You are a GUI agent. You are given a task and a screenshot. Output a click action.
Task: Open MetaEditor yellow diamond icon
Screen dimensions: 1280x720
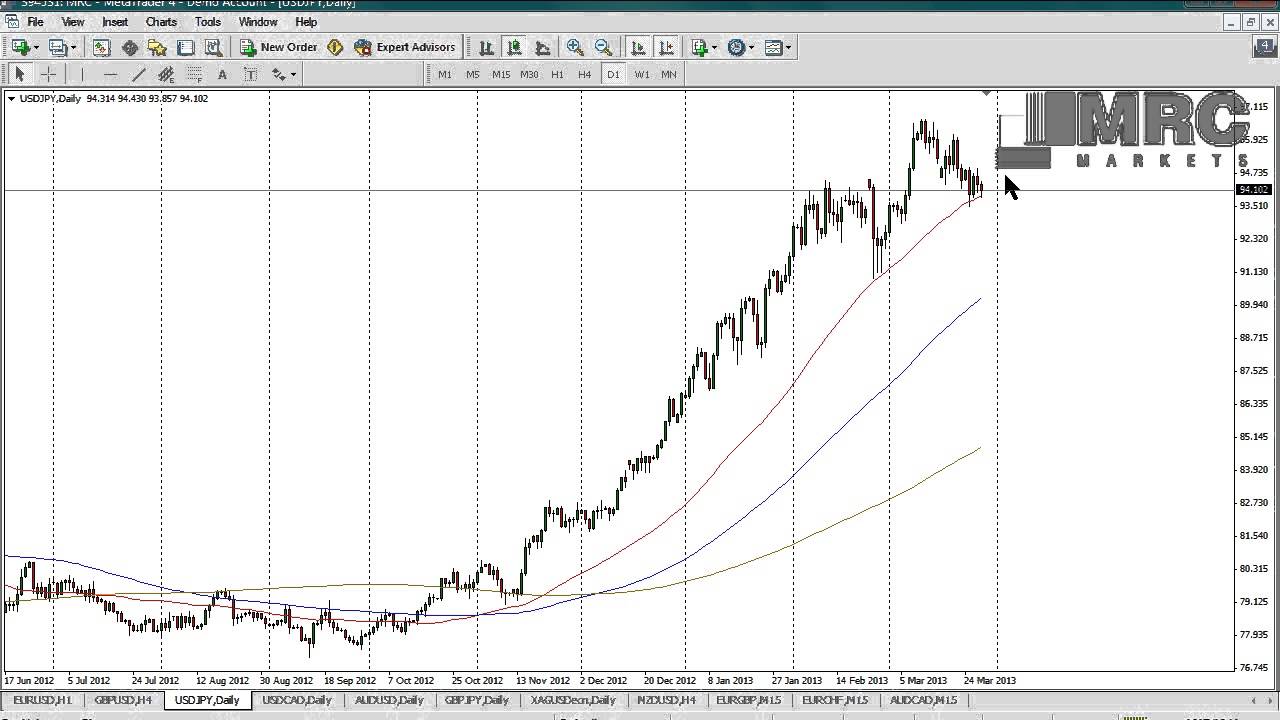click(335, 47)
